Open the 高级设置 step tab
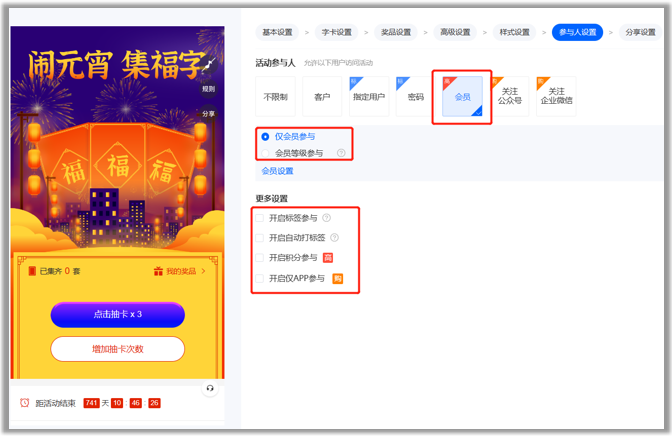 tap(455, 32)
